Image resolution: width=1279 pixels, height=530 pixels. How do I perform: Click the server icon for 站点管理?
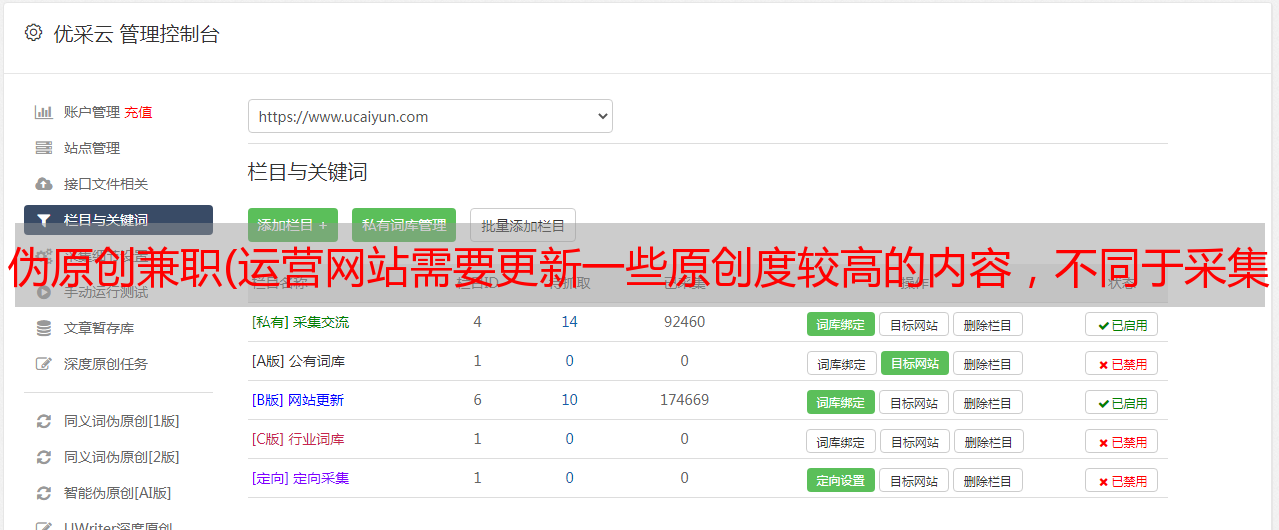[x=44, y=148]
